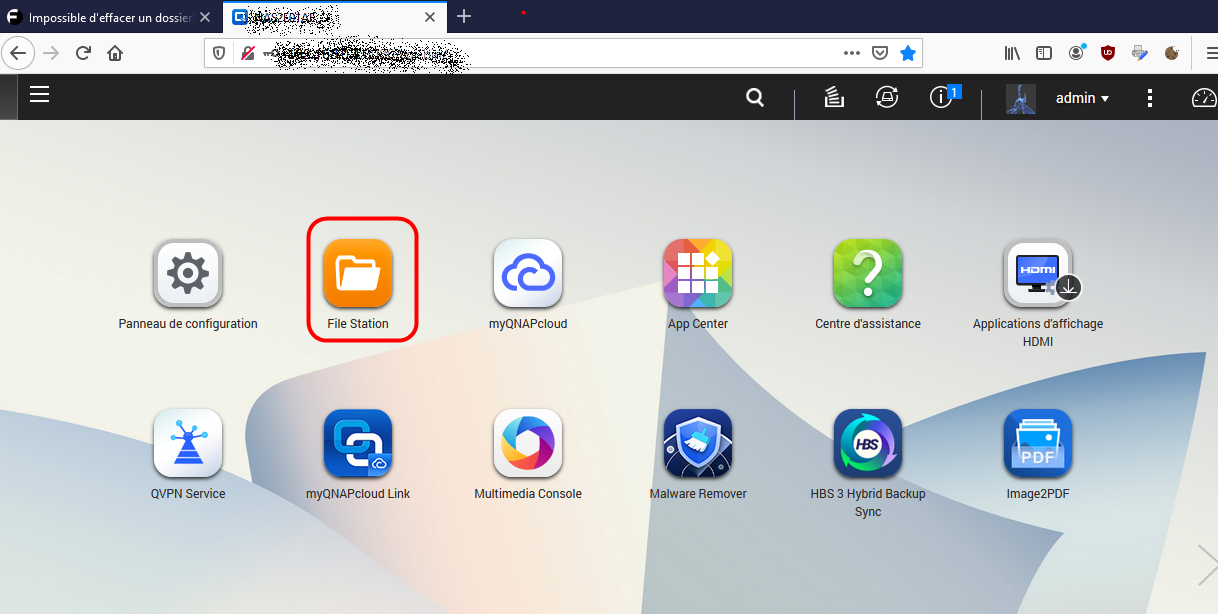This screenshot has width=1218, height=614.
Task: Open event notifications info icon
Action: pyautogui.click(x=940, y=97)
